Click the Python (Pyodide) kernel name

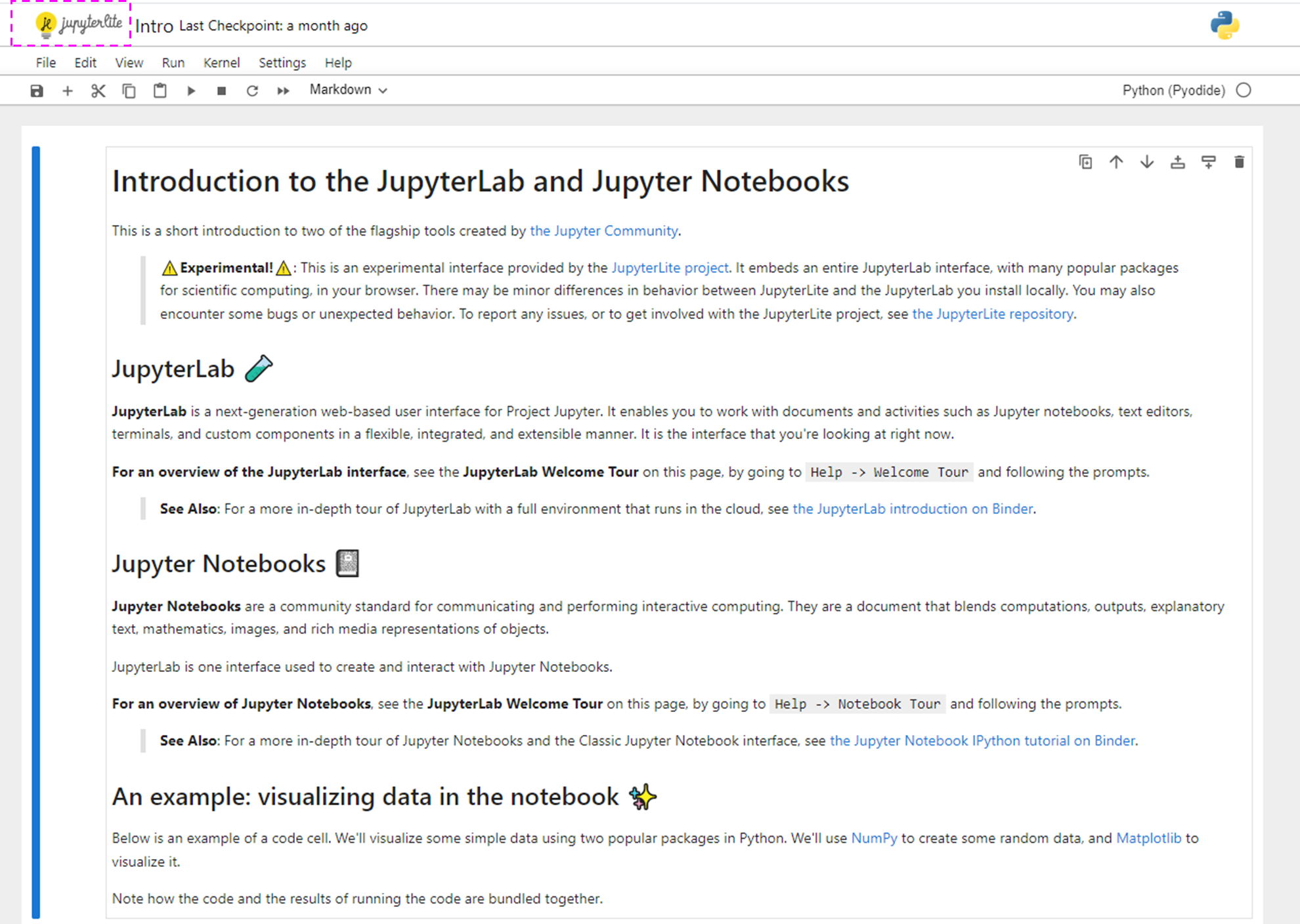(x=1173, y=91)
